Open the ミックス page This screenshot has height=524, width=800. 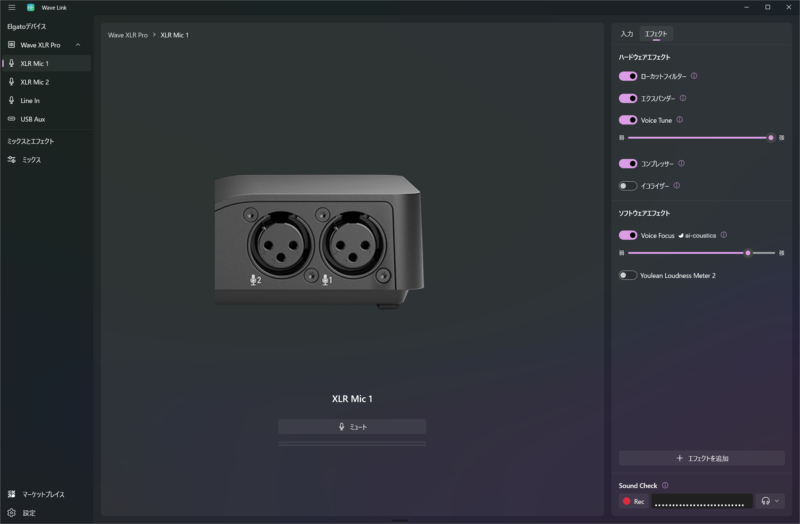(46, 160)
